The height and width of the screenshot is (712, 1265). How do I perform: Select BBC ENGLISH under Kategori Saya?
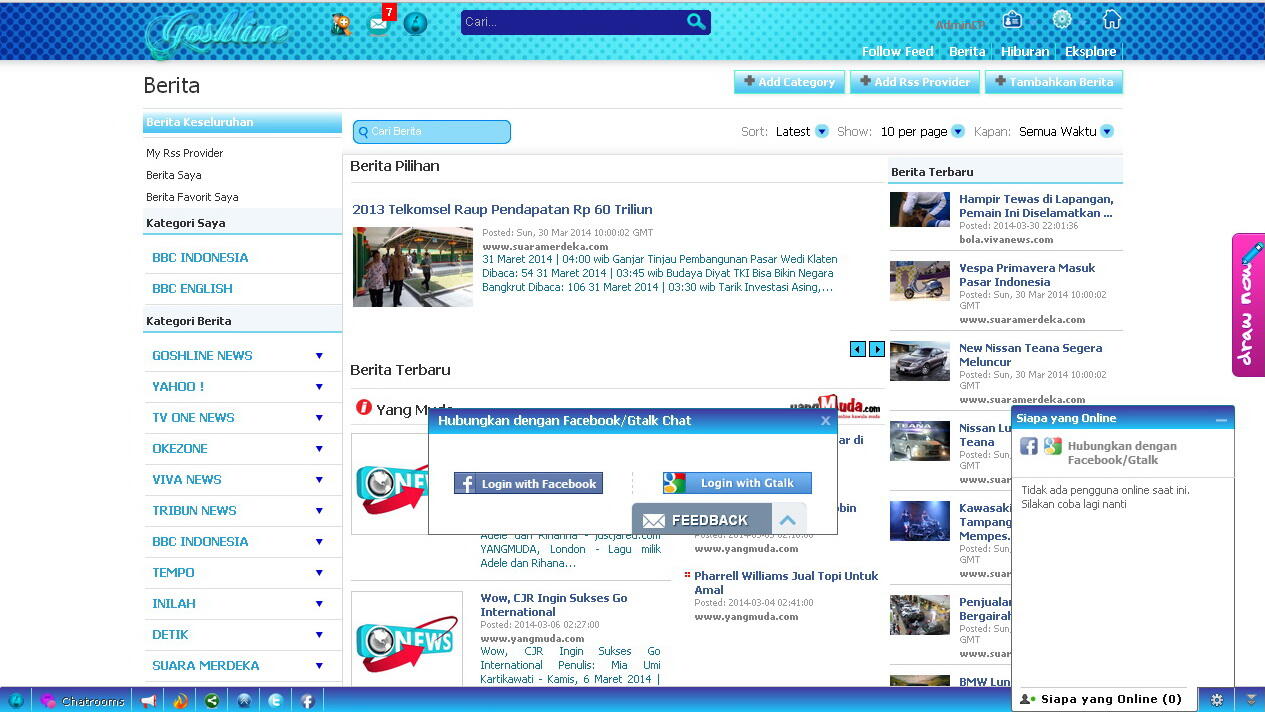192,288
